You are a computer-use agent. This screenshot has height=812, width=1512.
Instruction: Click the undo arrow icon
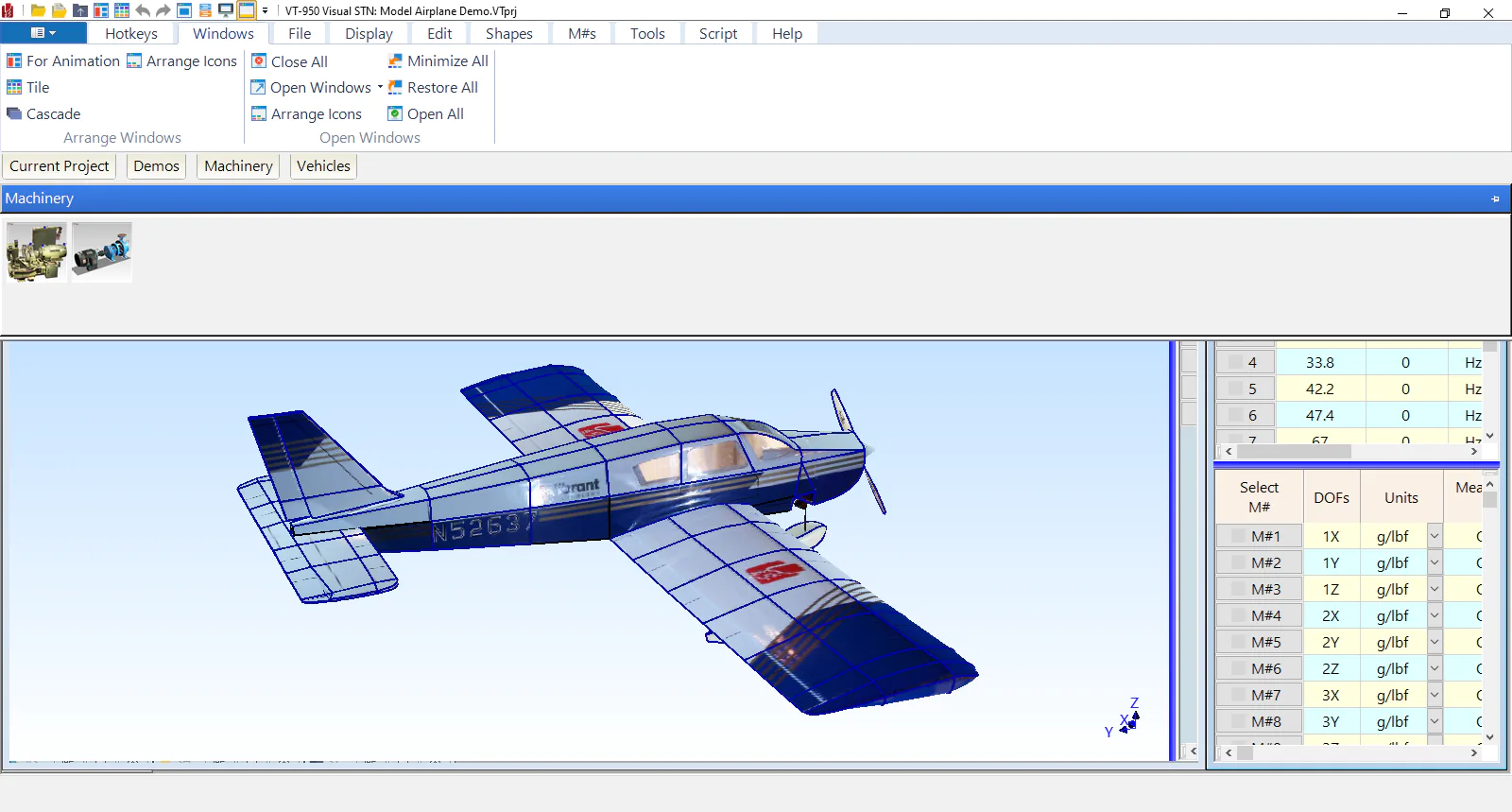[x=143, y=10]
